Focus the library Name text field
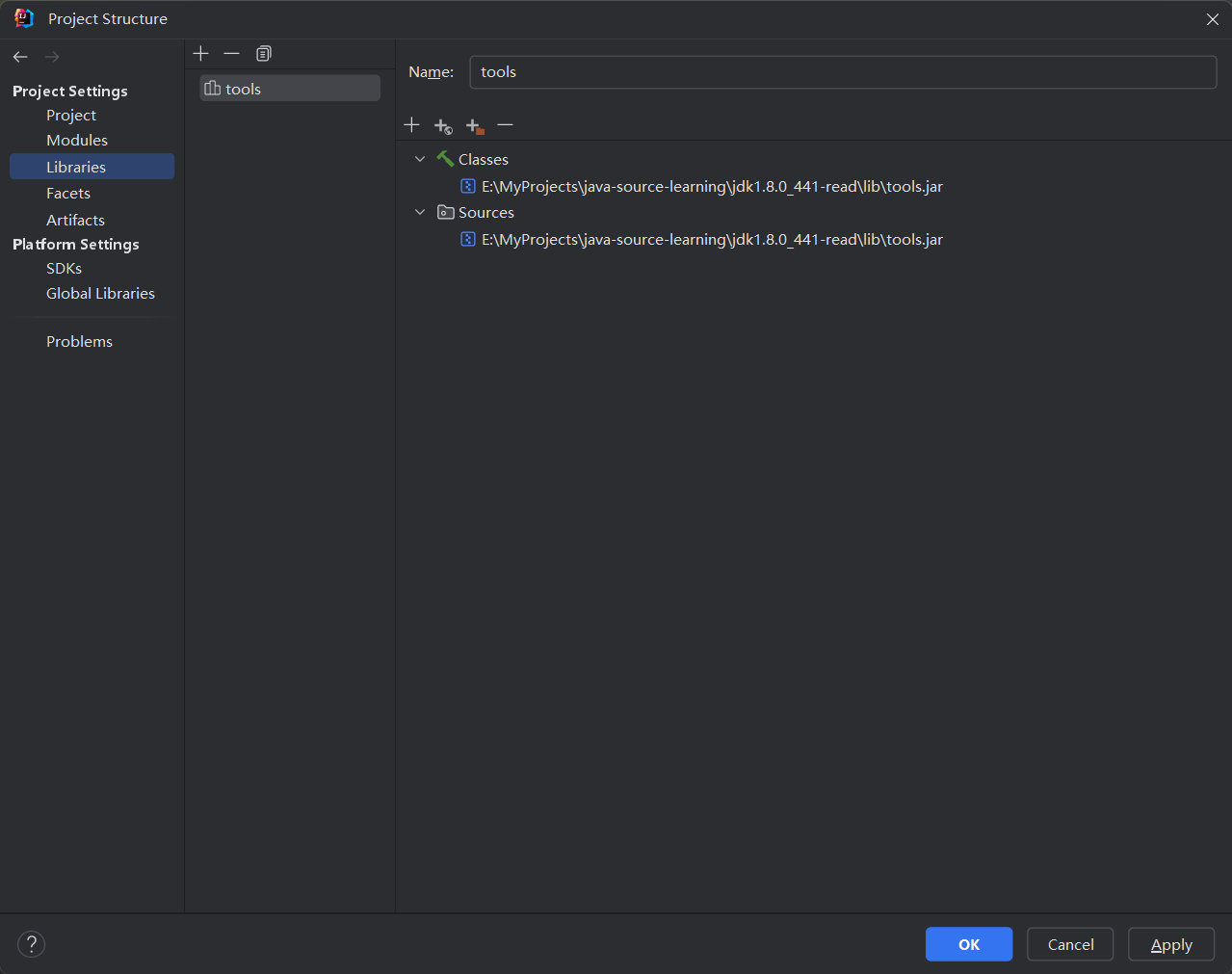 click(x=842, y=72)
